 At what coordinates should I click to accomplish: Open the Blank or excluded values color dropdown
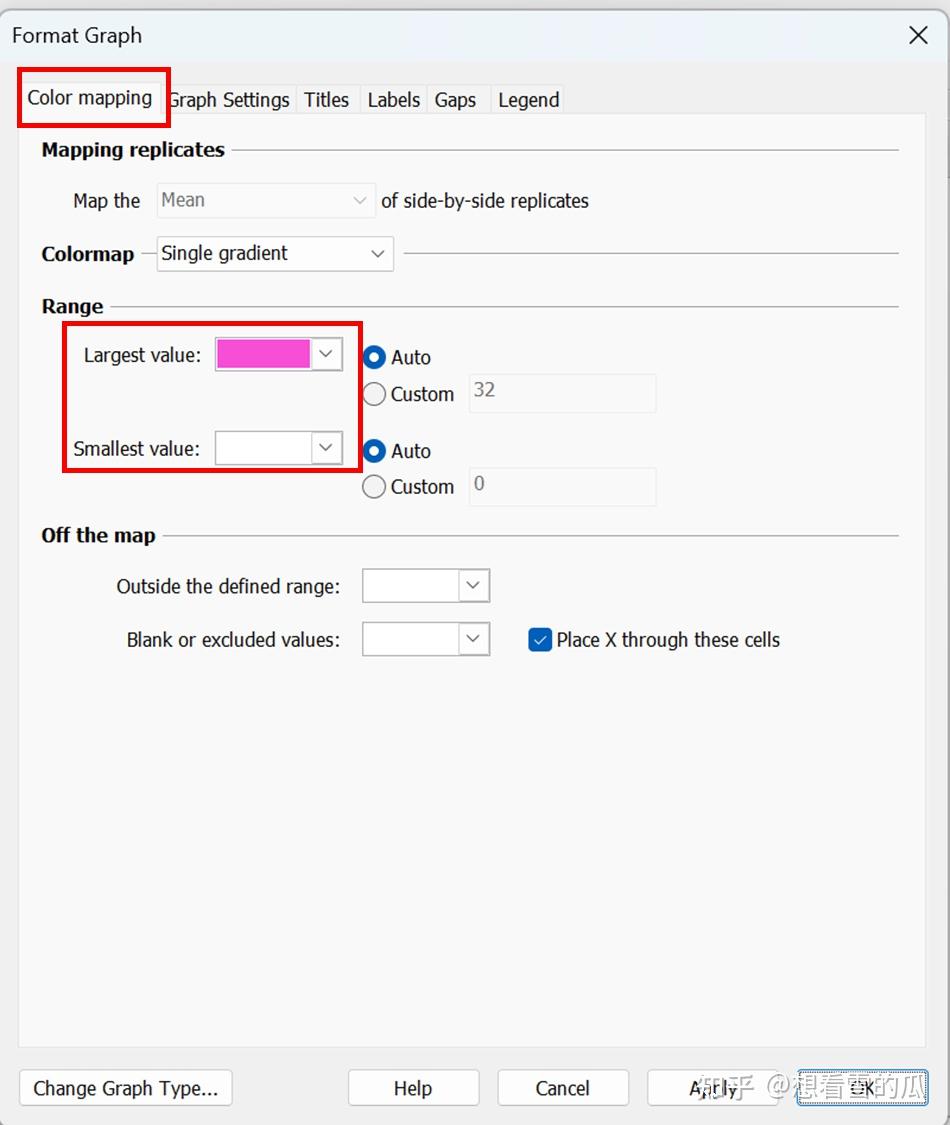point(426,639)
